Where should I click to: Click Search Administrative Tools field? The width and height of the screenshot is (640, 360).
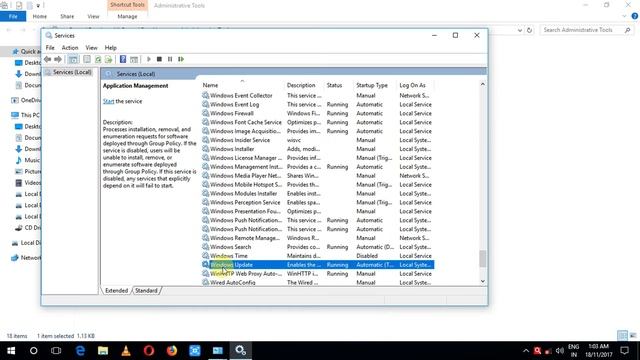(587, 30)
